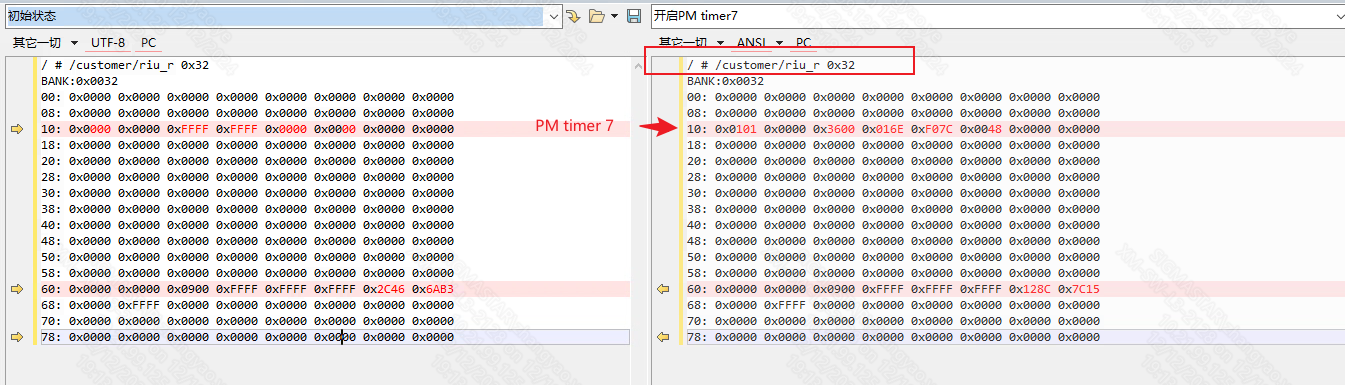Viewport: 1345px width, 385px height.
Task: Select UTF-8 encoding label on left pane
Action: 108,43
